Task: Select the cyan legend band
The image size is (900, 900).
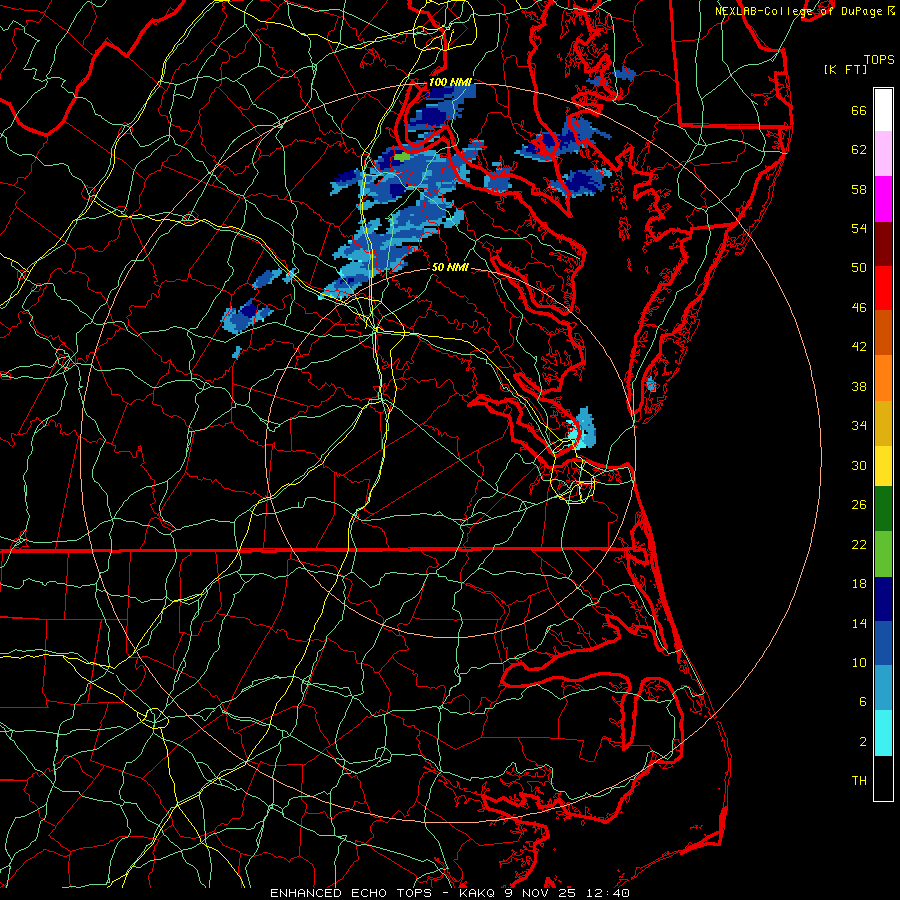Action: click(883, 733)
